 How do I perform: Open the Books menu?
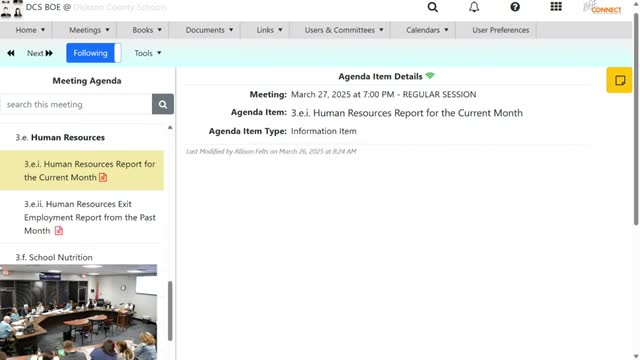coord(147,30)
